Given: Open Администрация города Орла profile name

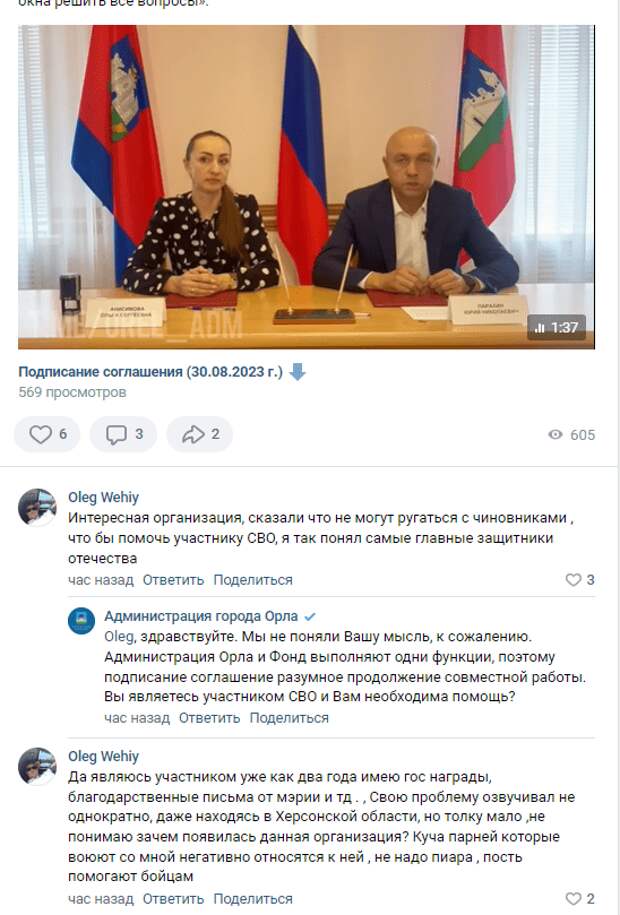Looking at the screenshot, I should pyautogui.click(x=201, y=616).
